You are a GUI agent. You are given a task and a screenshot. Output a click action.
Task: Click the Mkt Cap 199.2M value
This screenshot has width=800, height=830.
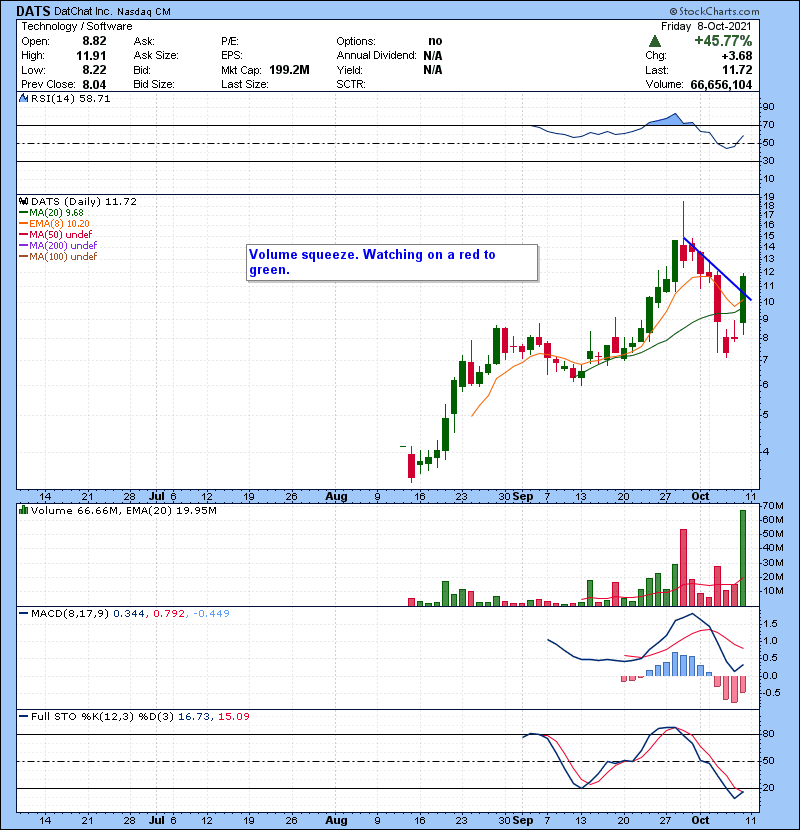click(289, 70)
